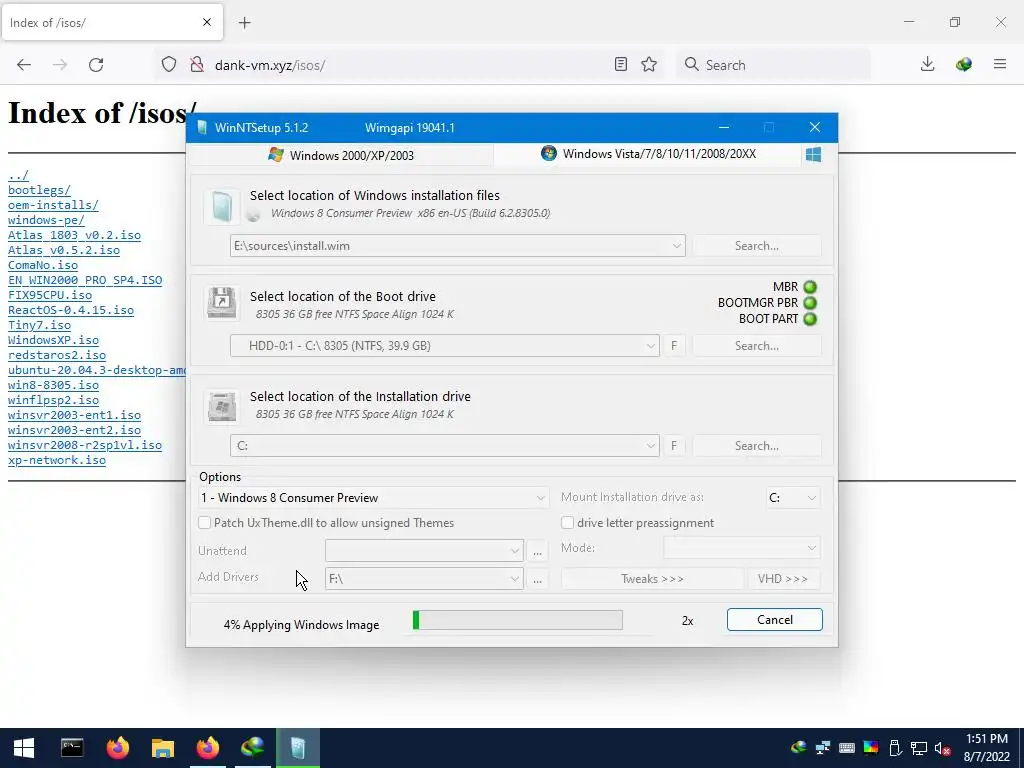Go to parent directory ../ link
1024x768 pixels.
pos(18,175)
